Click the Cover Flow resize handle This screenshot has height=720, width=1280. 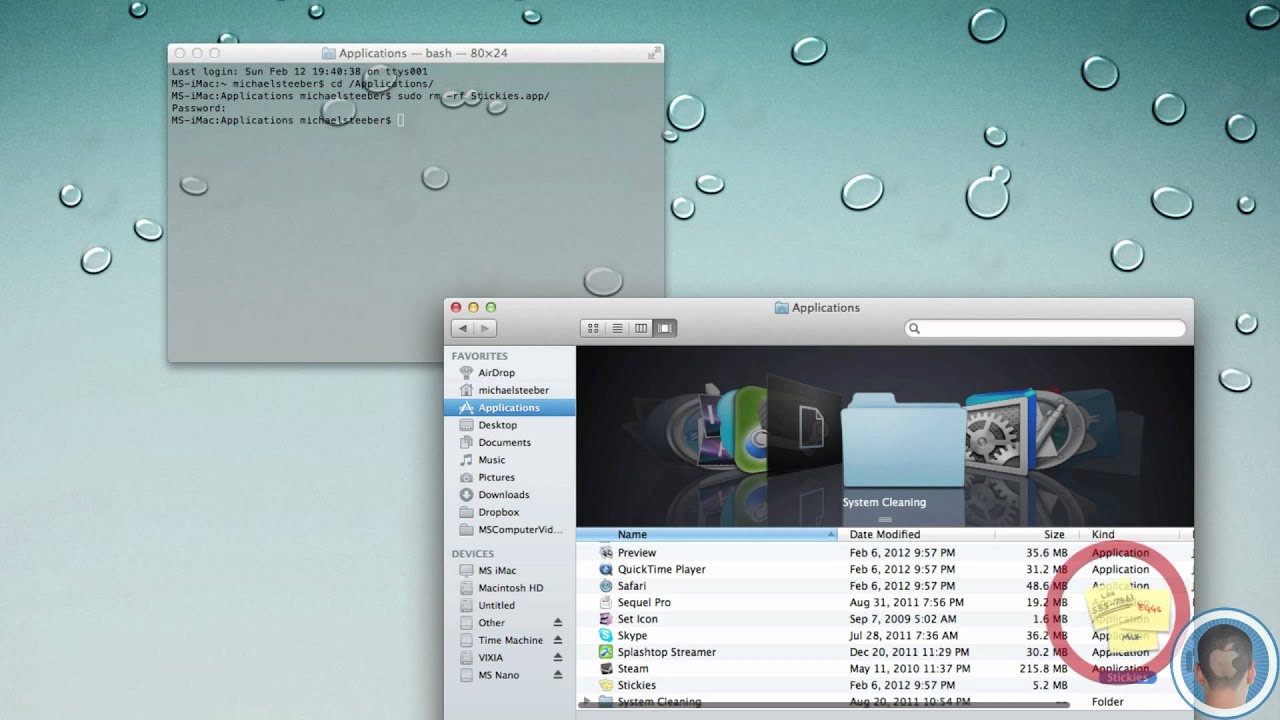(x=885, y=521)
